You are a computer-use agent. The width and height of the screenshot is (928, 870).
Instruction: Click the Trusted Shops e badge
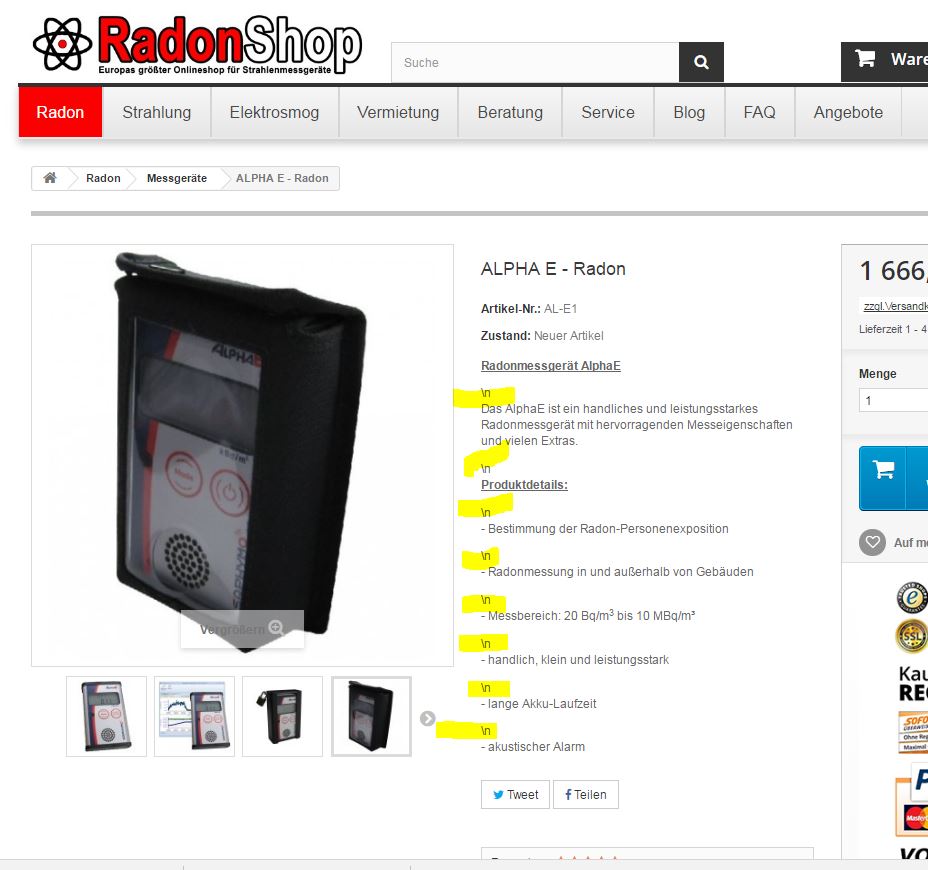pyautogui.click(x=912, y=598)
